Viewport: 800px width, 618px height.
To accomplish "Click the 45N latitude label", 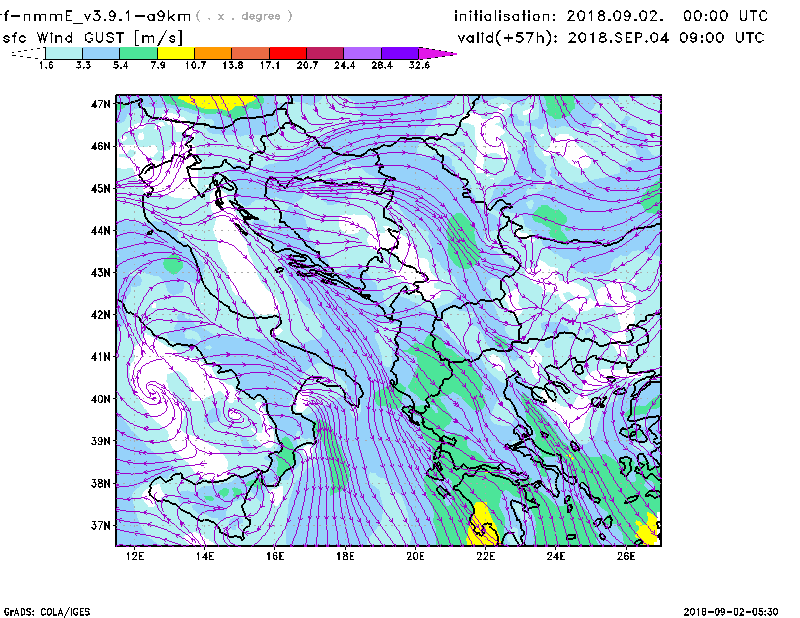I will coord(101,188).
